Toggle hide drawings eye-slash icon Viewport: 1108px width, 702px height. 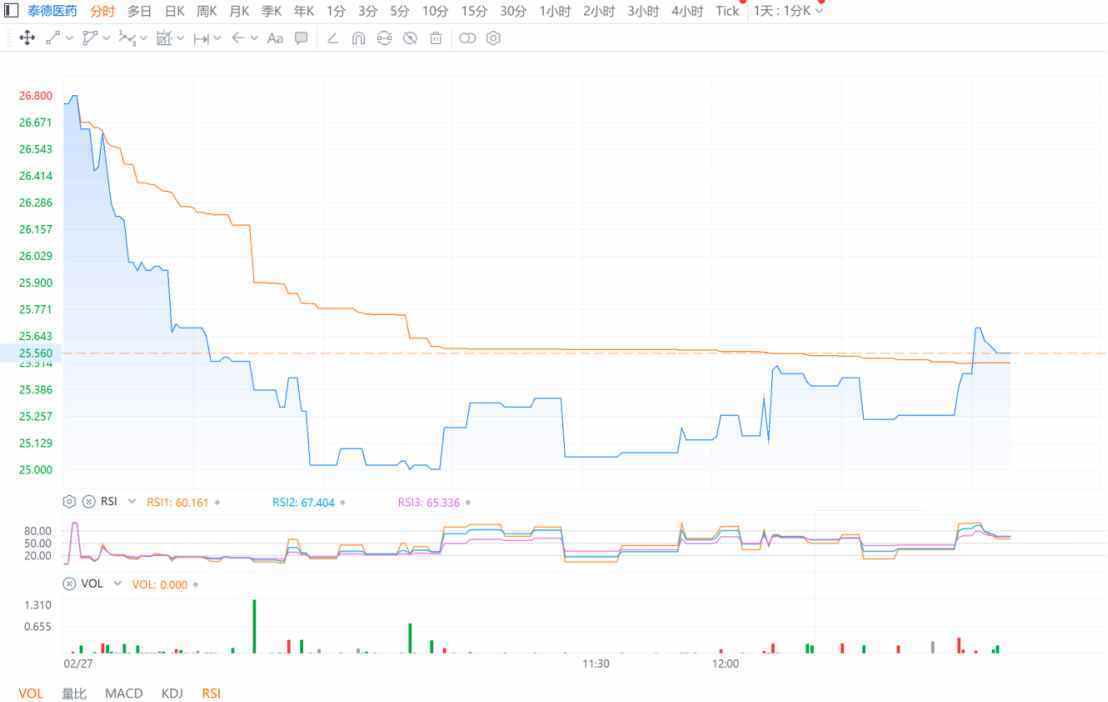pos(409,38)
